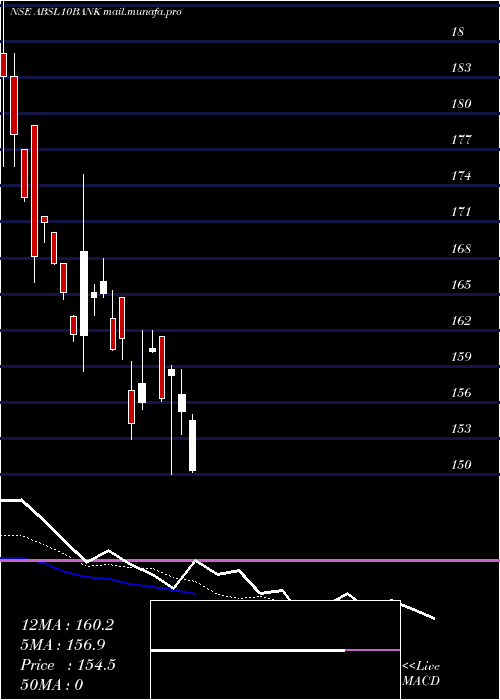The image size is (500, 700).
Task: Click the 5MA : 156.9 value
Action: pyautogui.click(x=63, y=645)
